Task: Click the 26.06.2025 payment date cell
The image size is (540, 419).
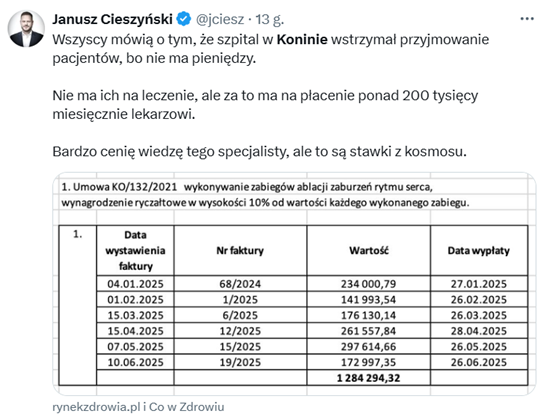Action: coord(479,362)
